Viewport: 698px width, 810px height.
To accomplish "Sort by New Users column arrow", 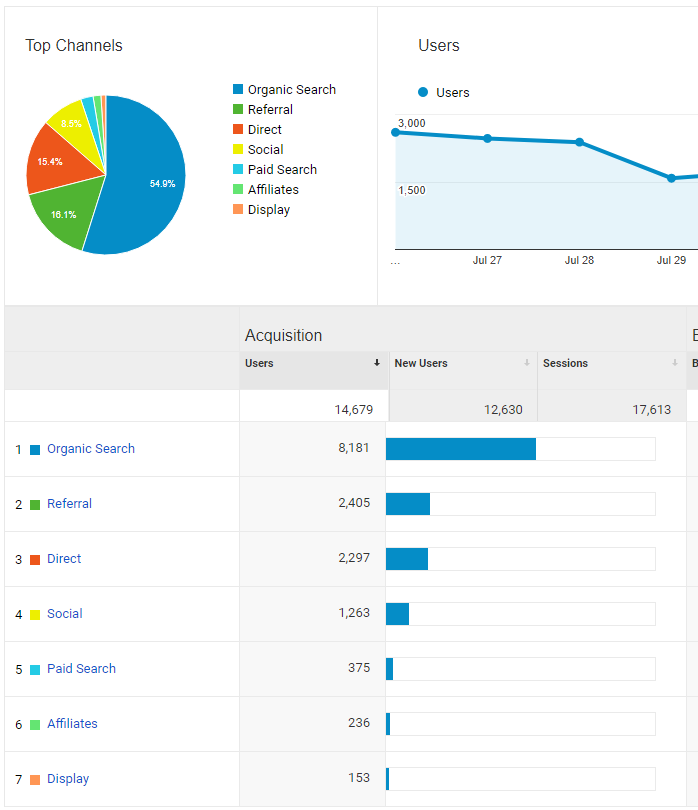I will [526, 363].
